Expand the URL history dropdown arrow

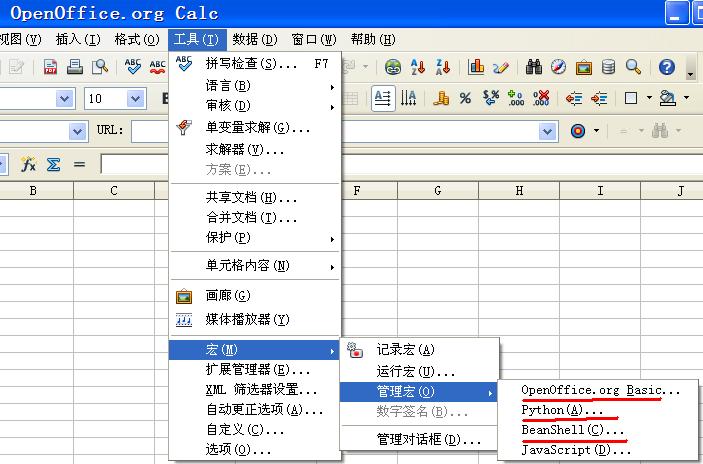547,131
